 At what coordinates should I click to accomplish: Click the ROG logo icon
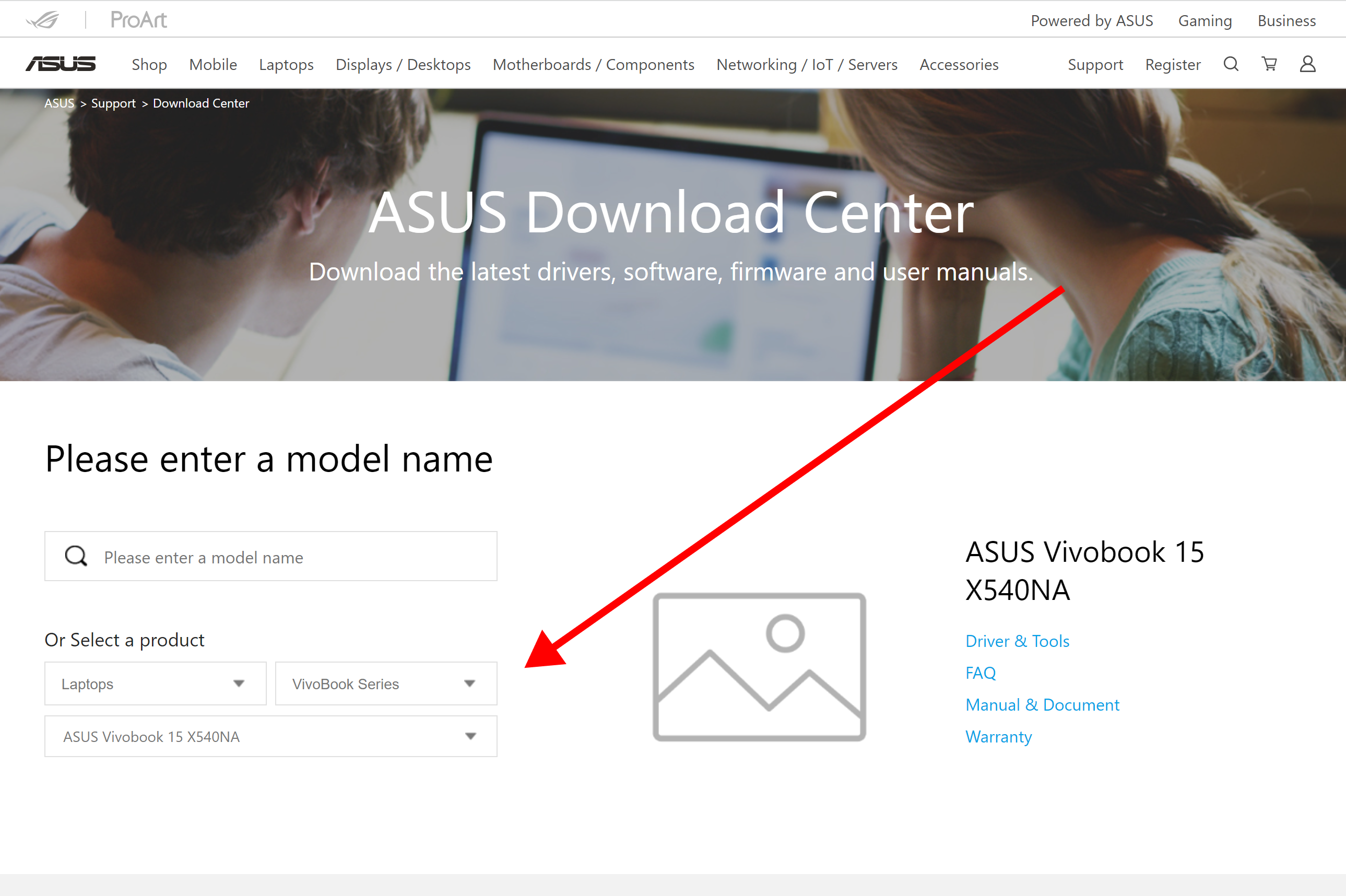pos(43,20)
